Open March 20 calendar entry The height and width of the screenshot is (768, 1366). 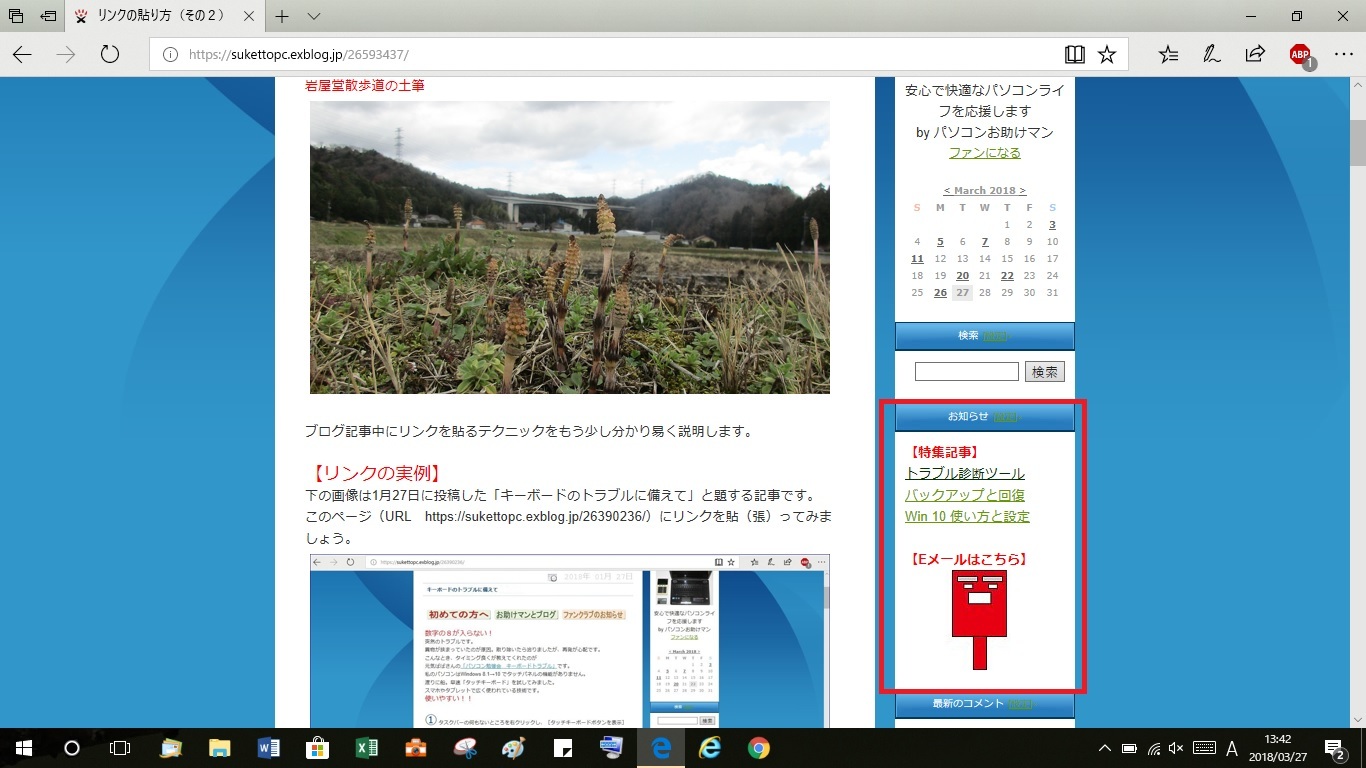pyautogui.click(x=962, y=276)
